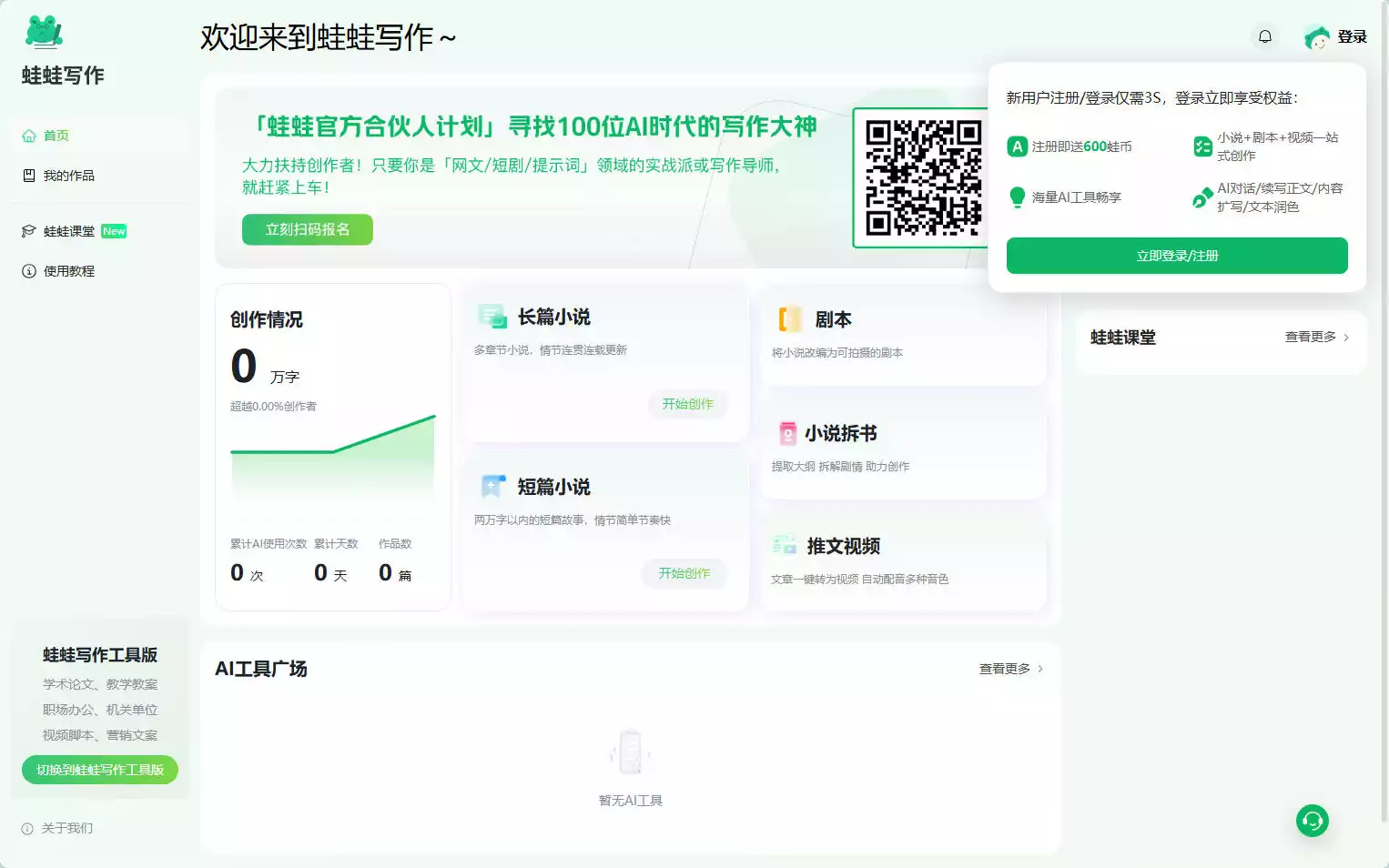Click the frog avatar beside 登录
1389x868 pixels.
(x=1316, y=37)
